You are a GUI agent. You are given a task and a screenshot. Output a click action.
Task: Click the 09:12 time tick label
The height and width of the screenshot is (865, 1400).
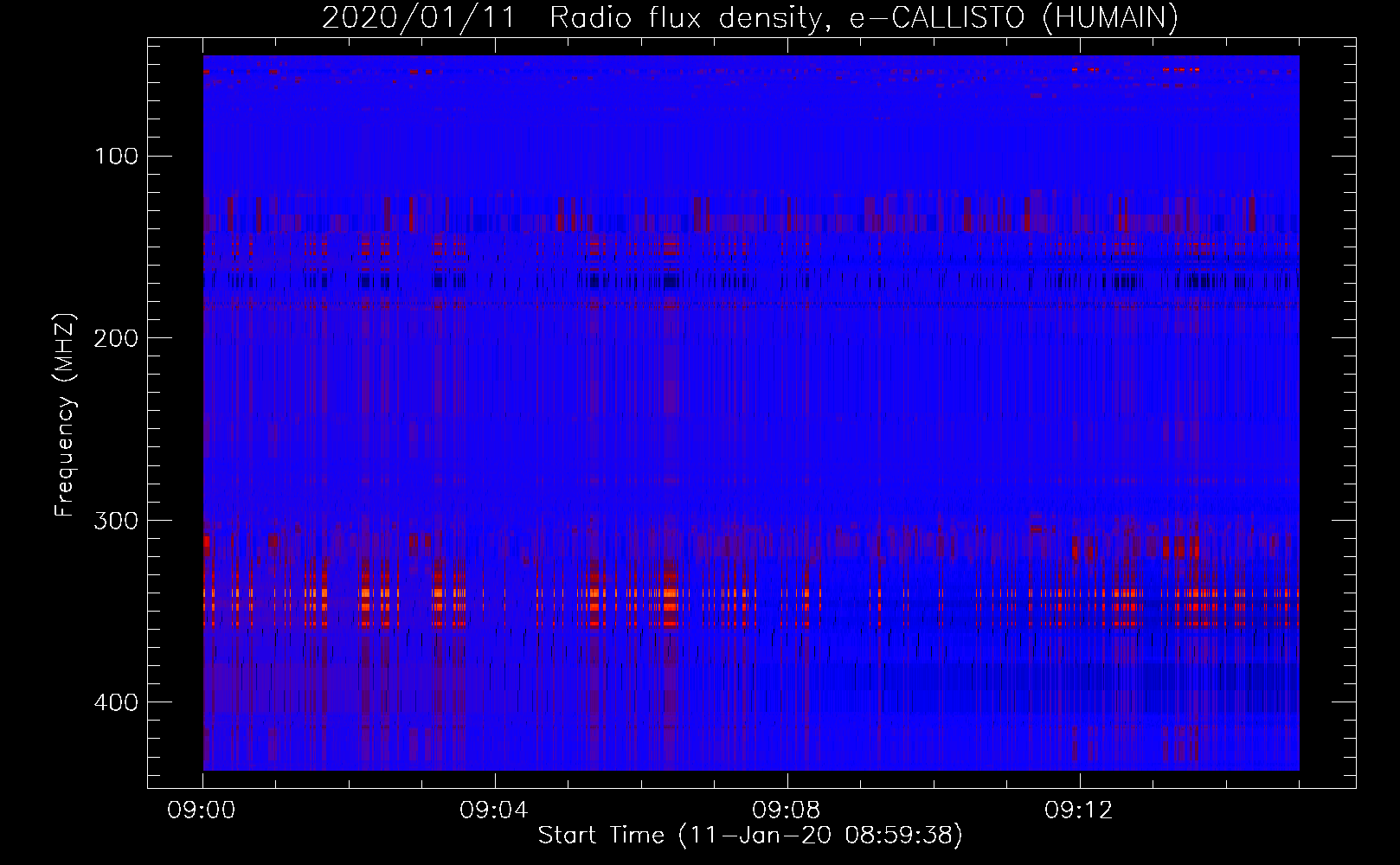coord(1079,811)
